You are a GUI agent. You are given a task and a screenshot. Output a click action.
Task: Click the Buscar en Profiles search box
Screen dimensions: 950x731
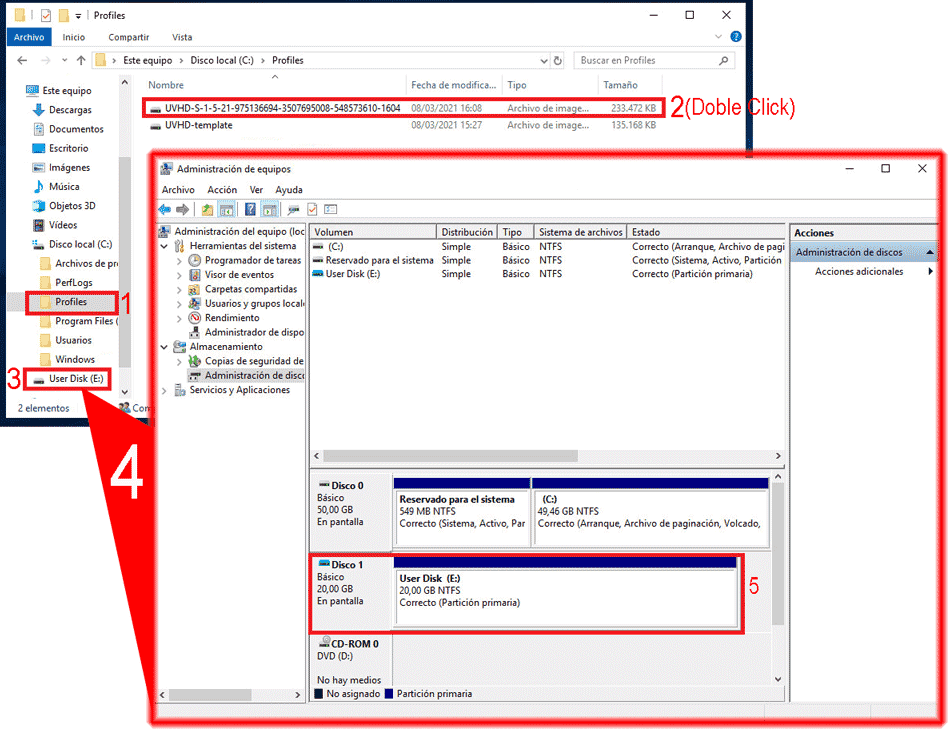pyautogui.click(x=650, y=60)
